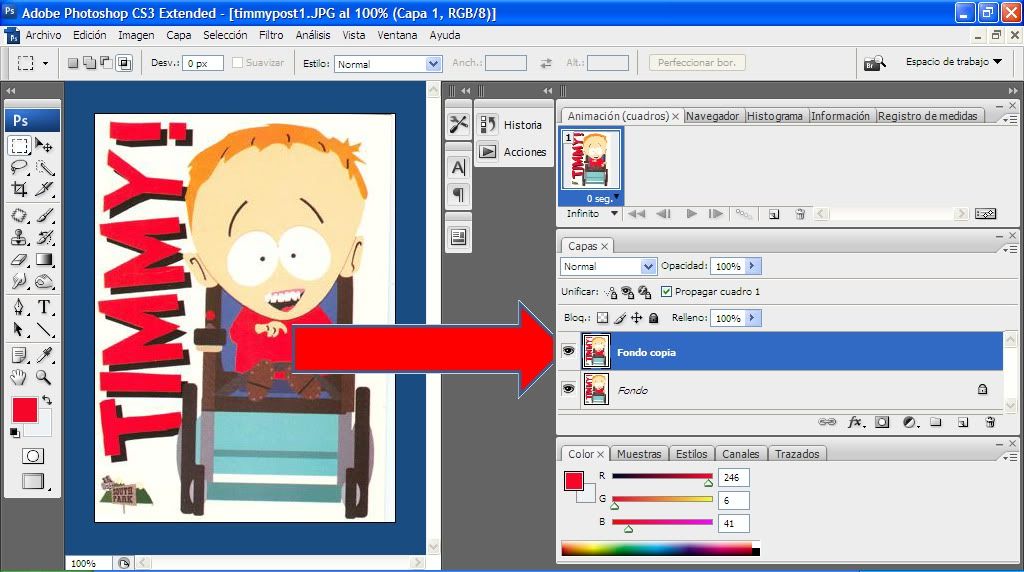Toggle lock transparent pixels
1024x572 pixels.
point(603,318)
